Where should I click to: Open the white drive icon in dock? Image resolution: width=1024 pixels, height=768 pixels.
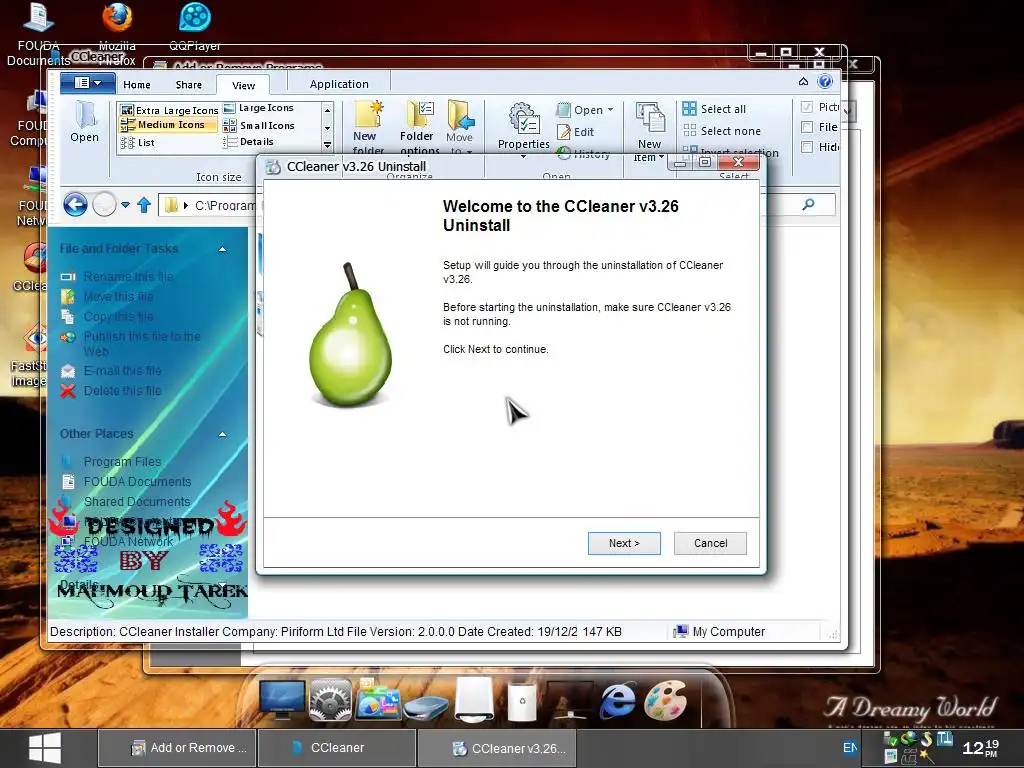pos(474,699)
